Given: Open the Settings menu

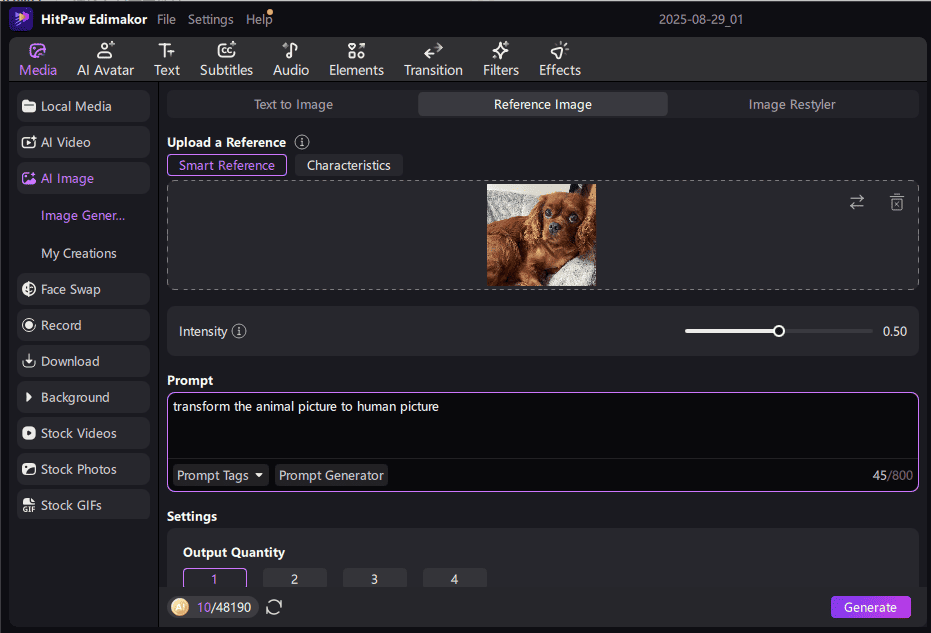Looking at the screenshot, I should [x=211, y=20].
